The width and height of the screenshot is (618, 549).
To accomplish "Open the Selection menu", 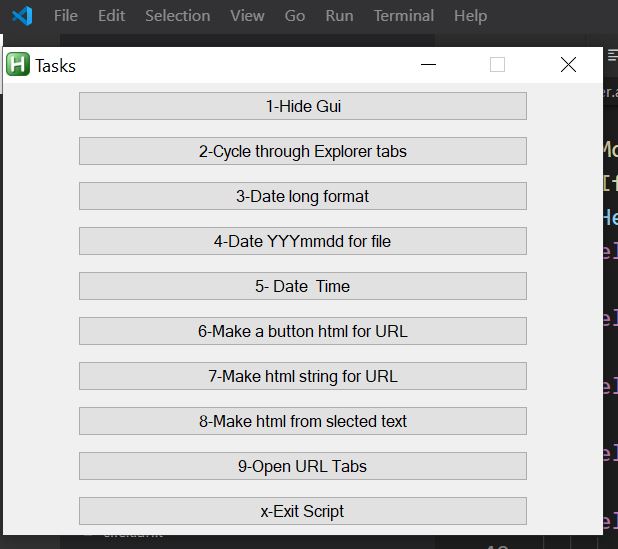I will (x=177, y=16).
